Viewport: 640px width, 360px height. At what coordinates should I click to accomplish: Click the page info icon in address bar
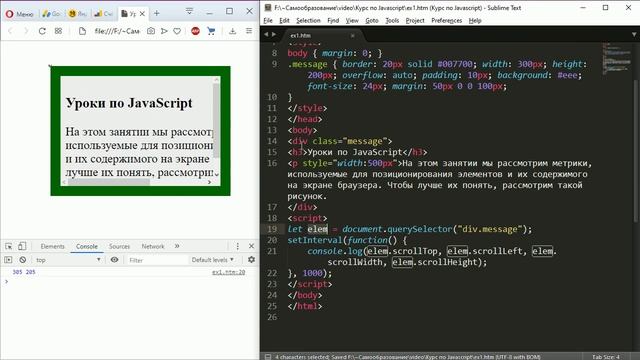(x=82, y=31)
